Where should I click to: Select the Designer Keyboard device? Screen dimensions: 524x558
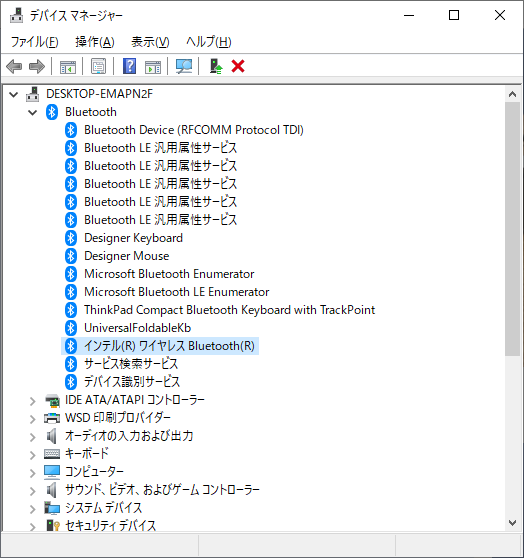pos(133,238)
